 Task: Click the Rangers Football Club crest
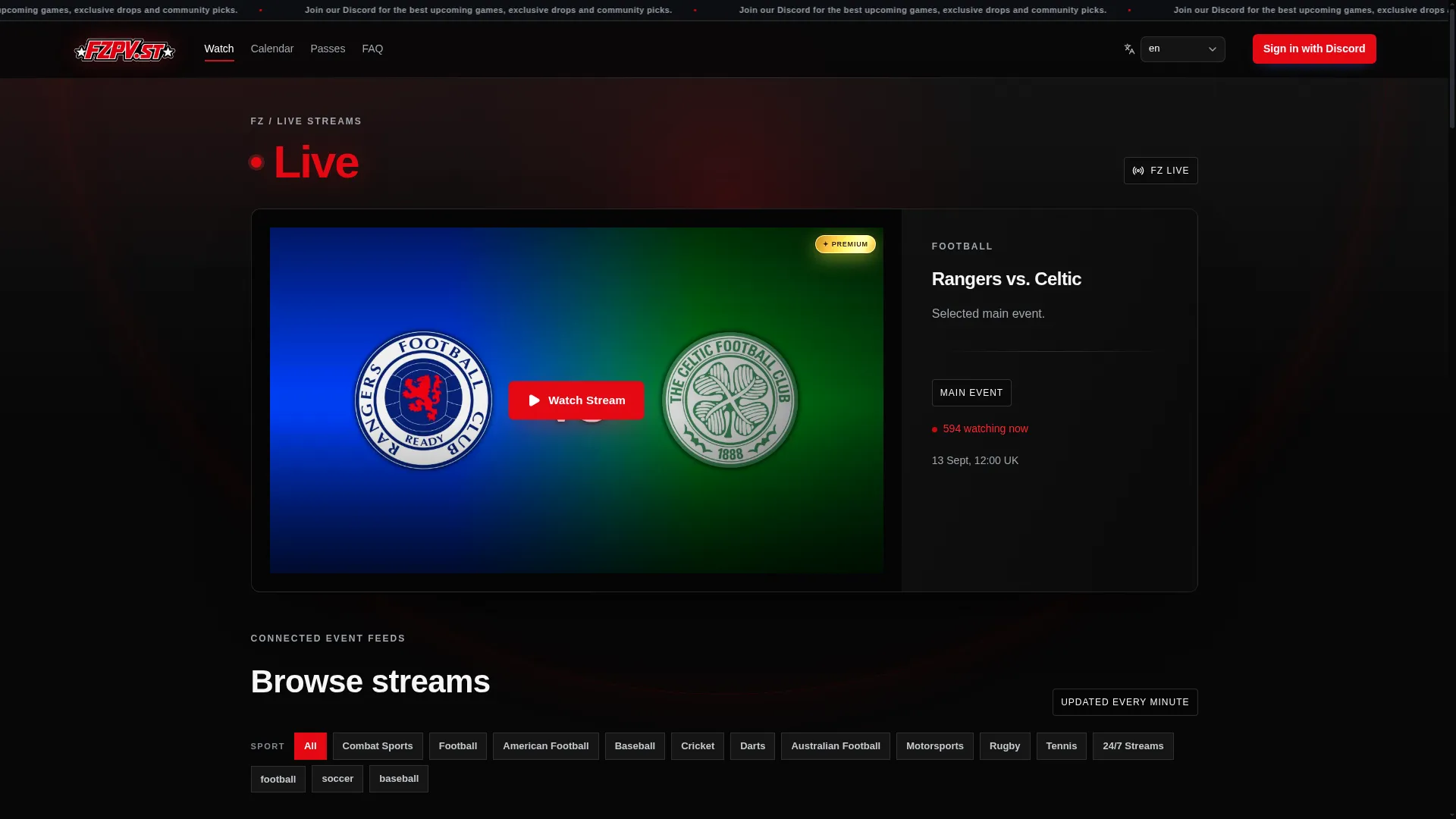[x=423, y=400]
